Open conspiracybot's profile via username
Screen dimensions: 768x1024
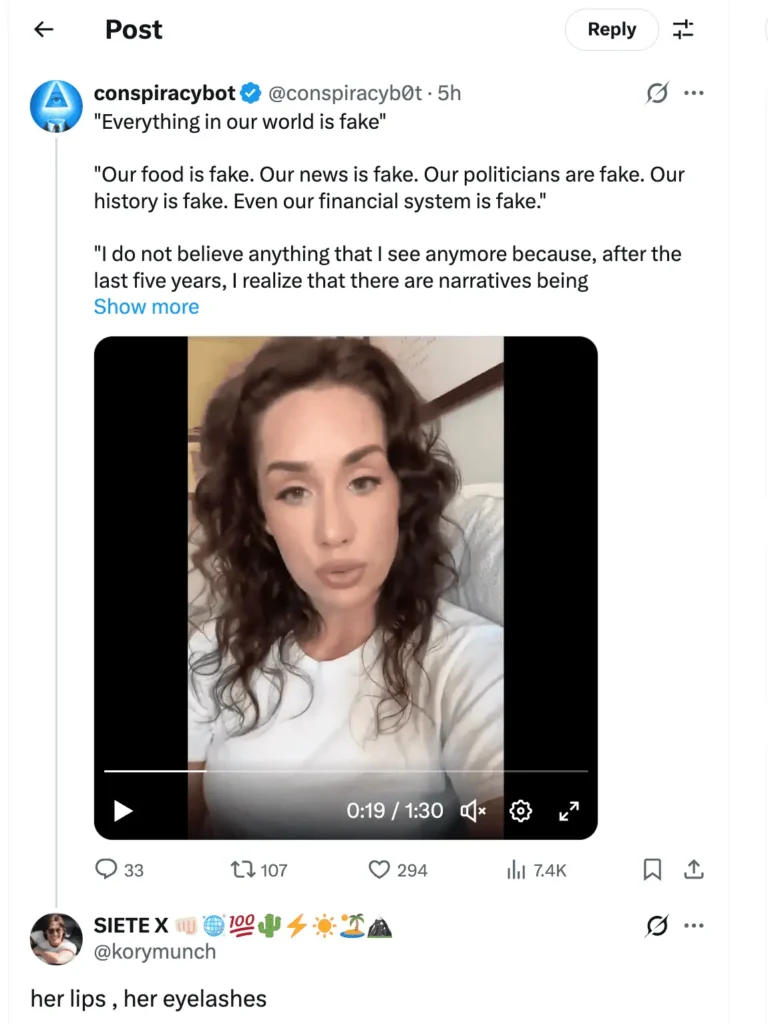[x=164, y=92]
